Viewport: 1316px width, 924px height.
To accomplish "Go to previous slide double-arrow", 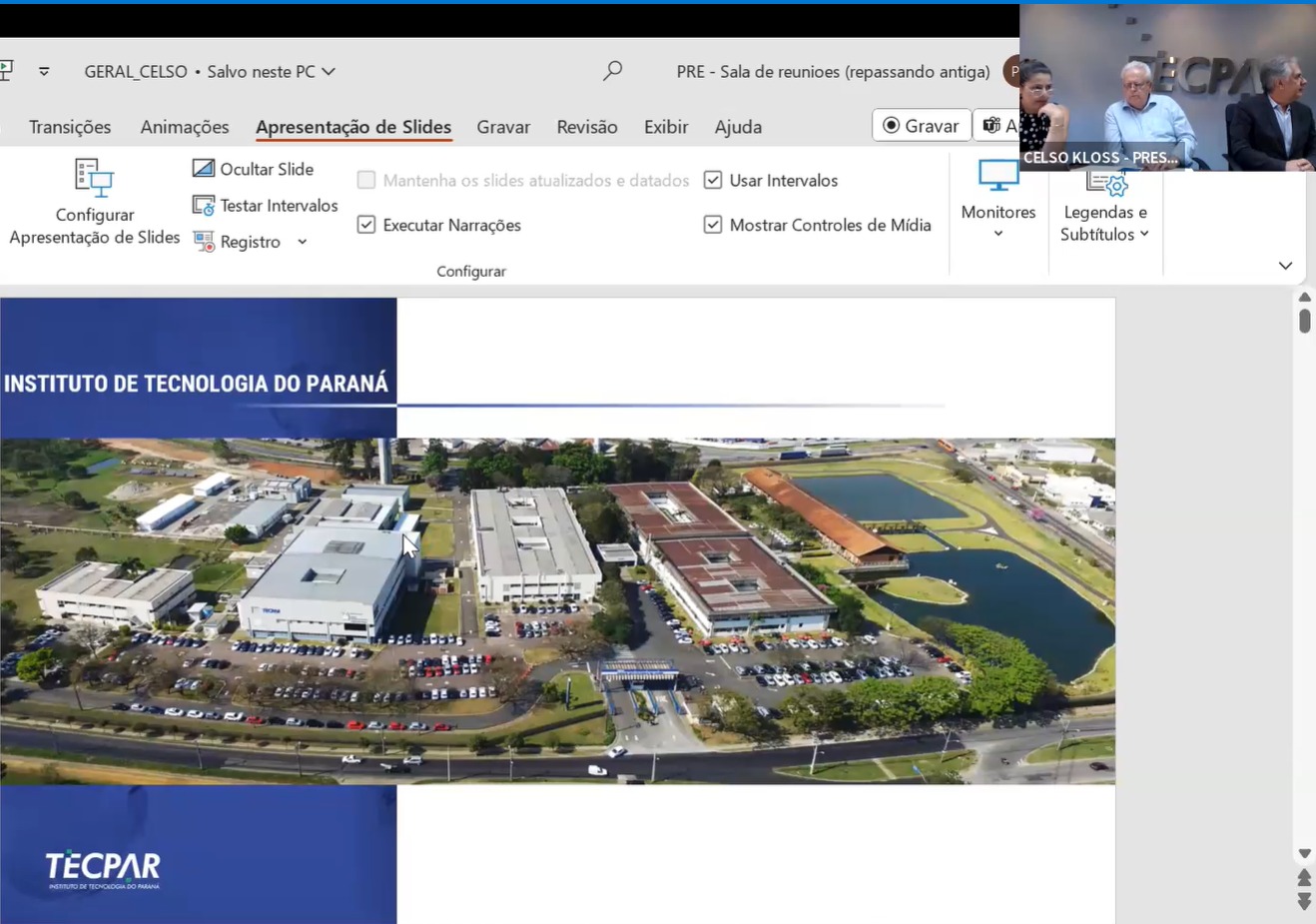I will [x=1304, y=878].
